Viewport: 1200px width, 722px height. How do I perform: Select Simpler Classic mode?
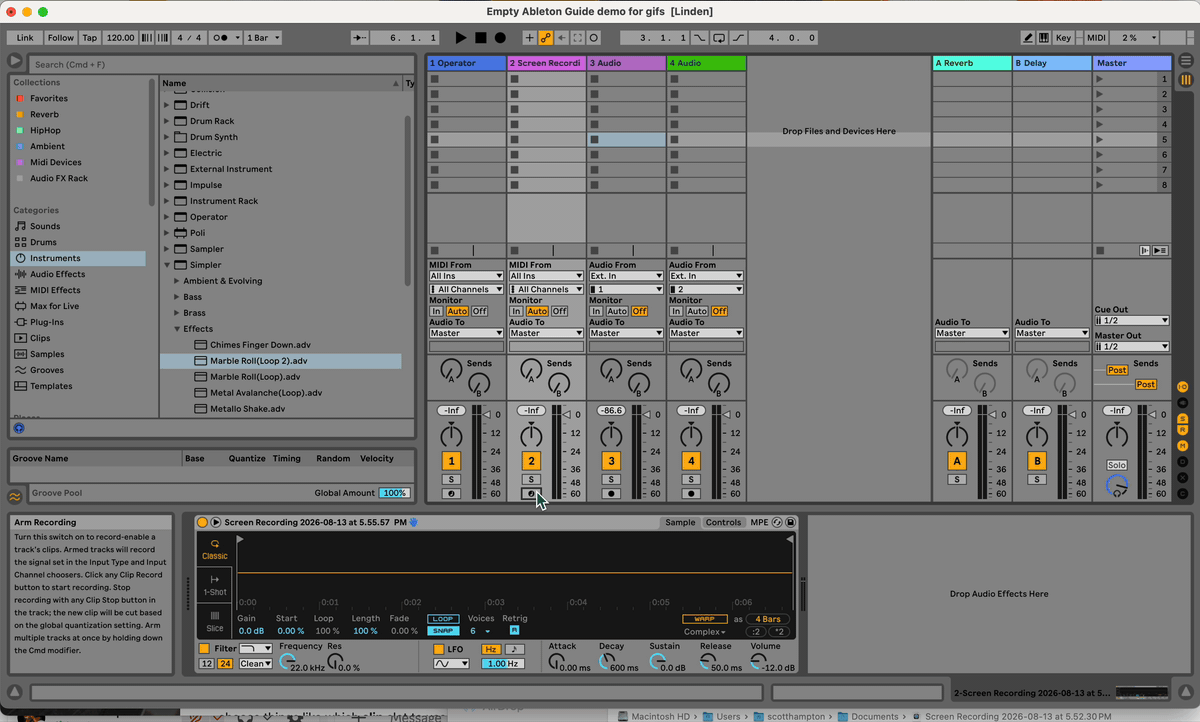tap(215, 549)
